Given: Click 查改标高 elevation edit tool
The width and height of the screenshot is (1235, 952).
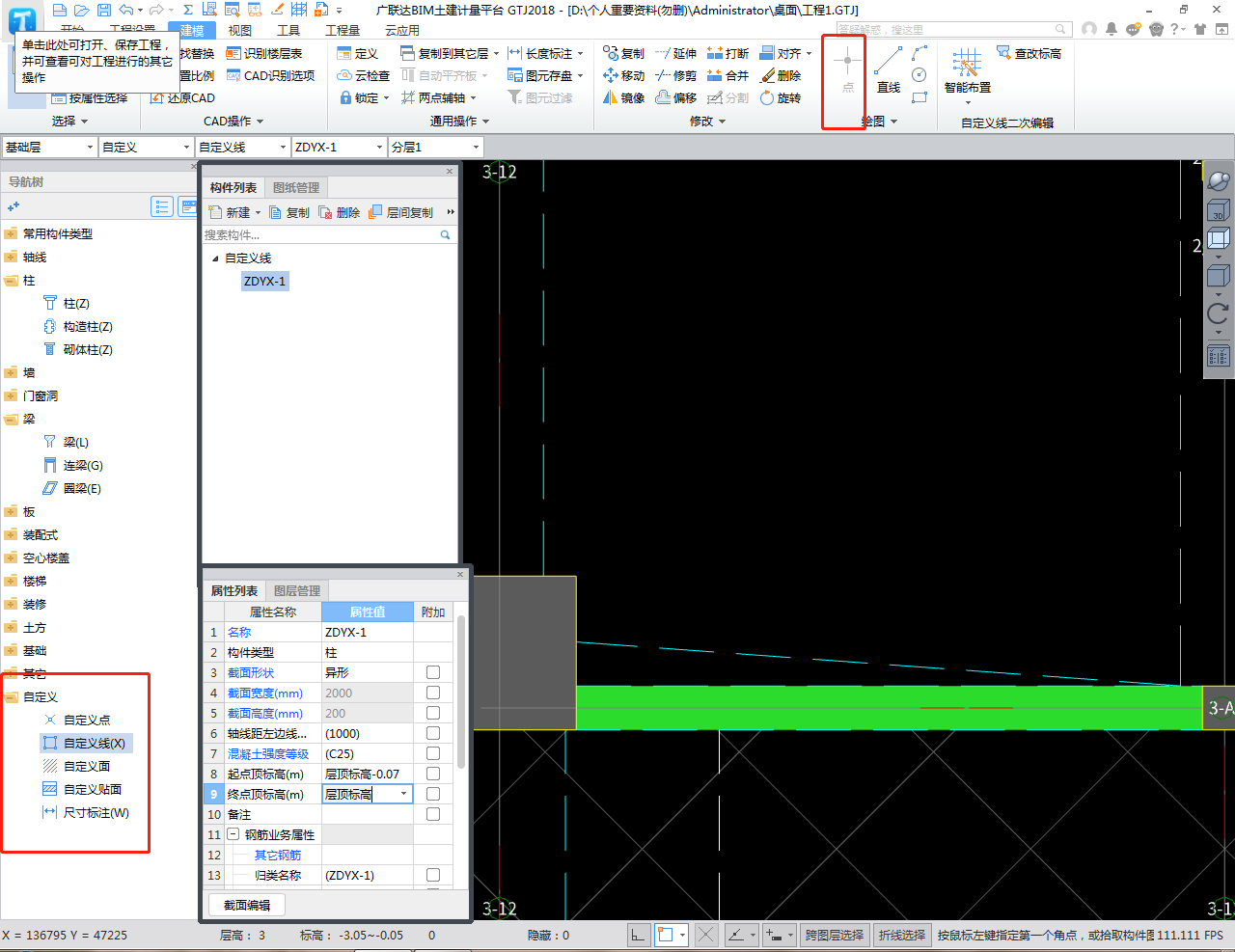Looking at the screenshot, I should 1029,53.
